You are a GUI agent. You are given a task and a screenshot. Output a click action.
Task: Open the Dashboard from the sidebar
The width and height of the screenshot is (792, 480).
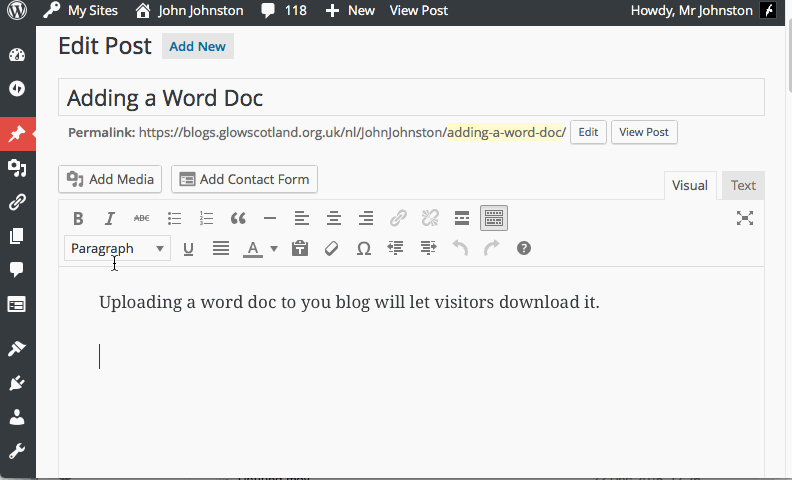click(x=17, y=55)
